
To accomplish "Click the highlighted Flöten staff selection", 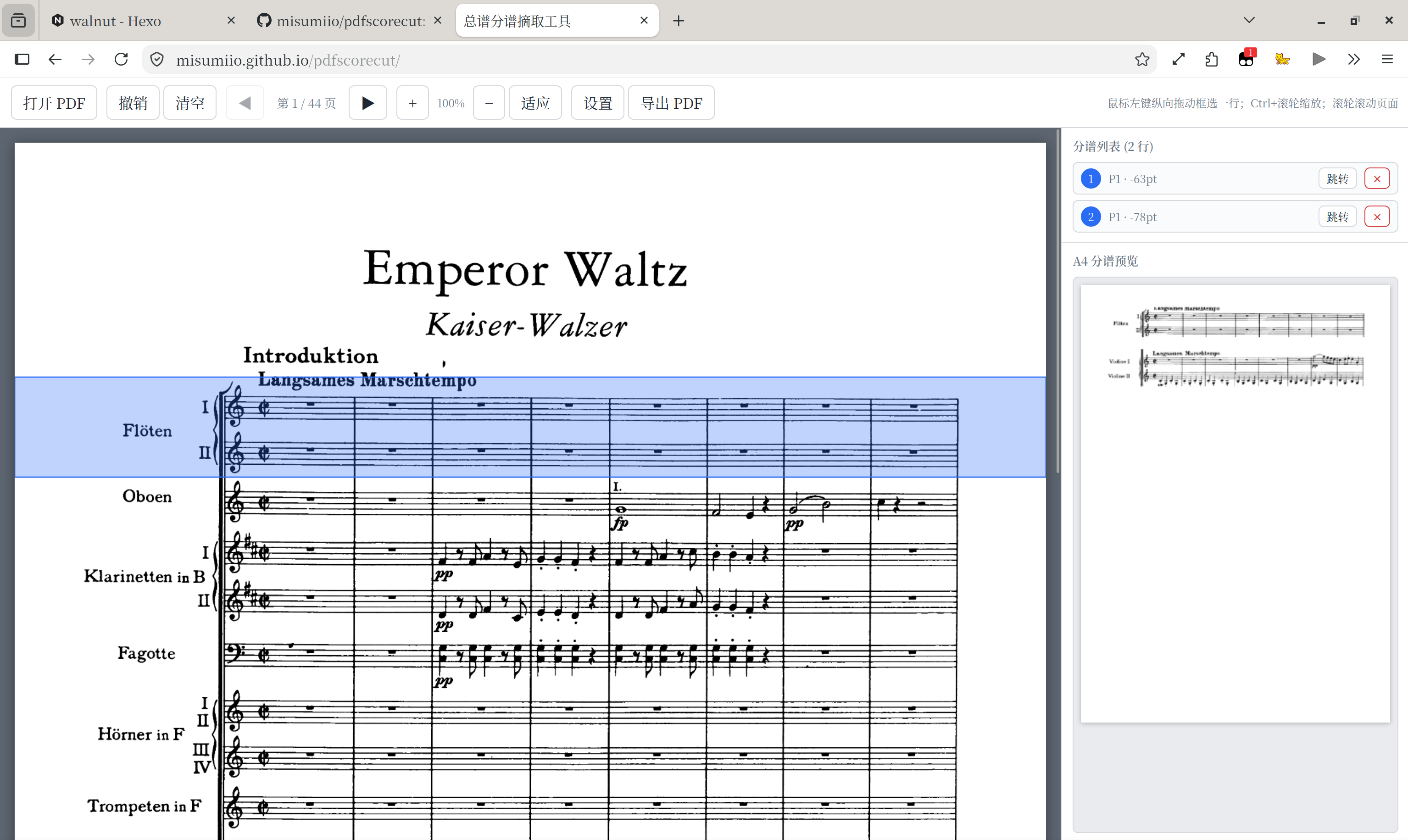I will 530,427.
